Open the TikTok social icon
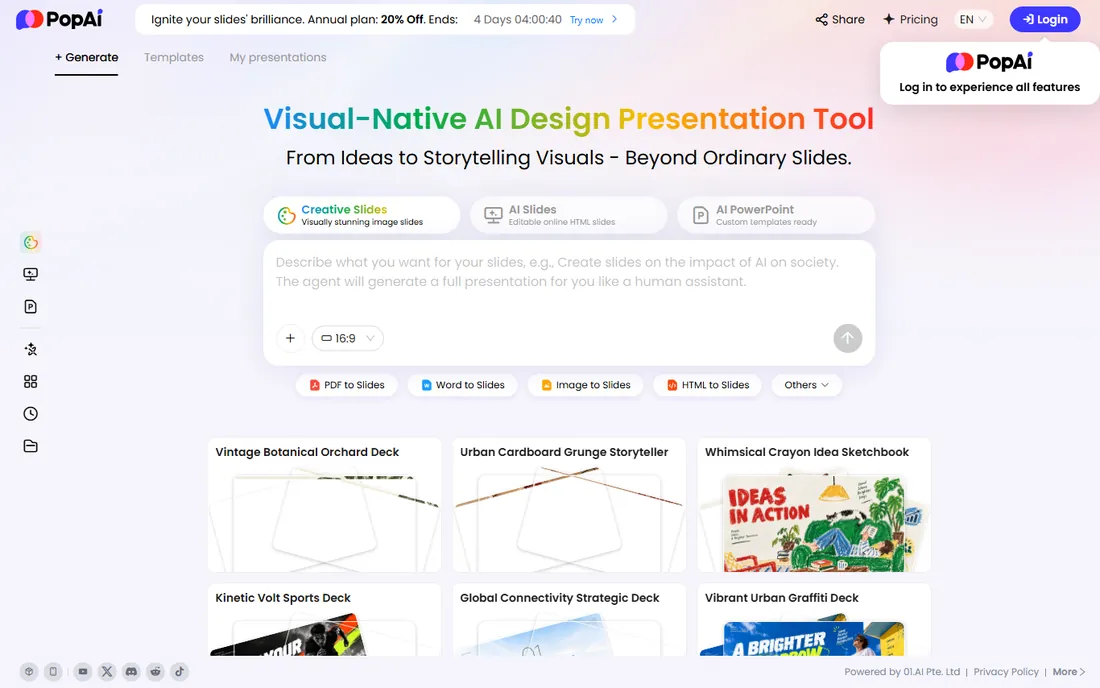Image resolution: width=1100 pixels, height=688 pixels. coord(180,672)
